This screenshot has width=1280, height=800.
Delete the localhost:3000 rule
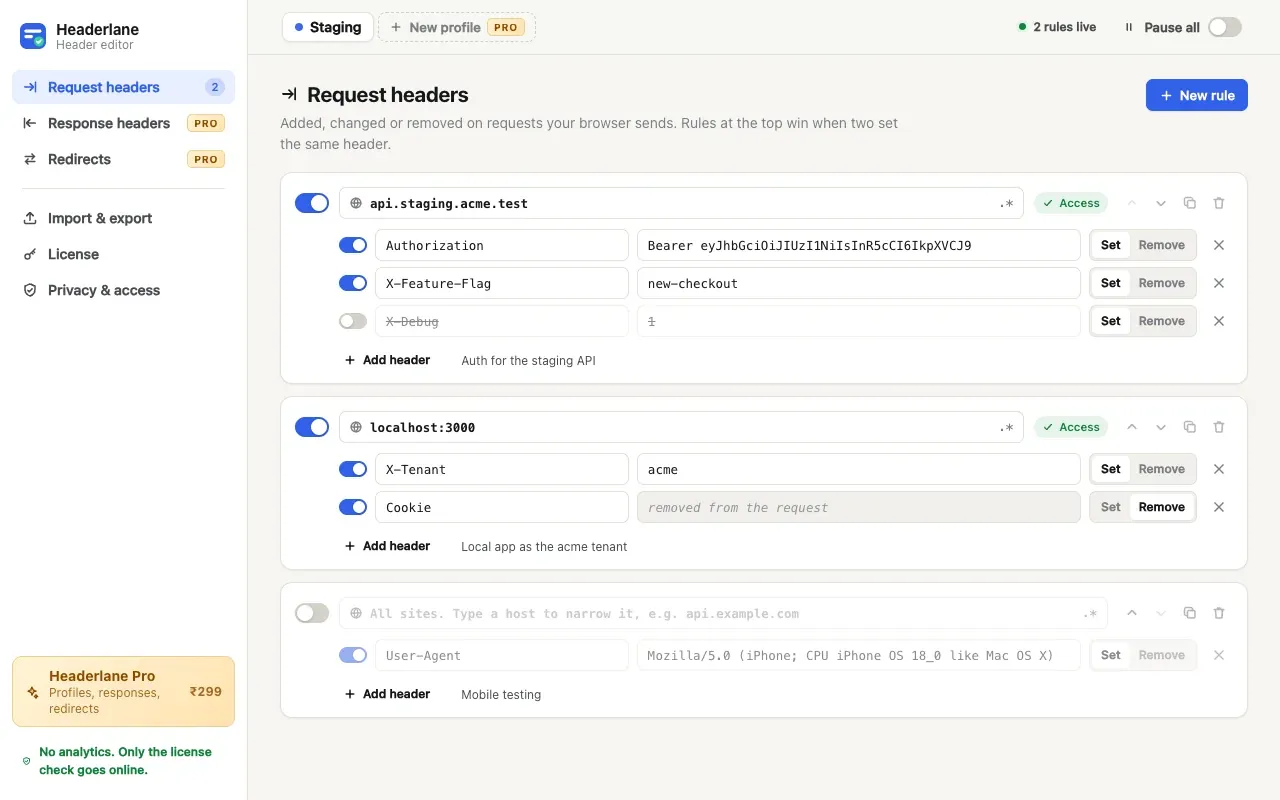coord(1219,427)
